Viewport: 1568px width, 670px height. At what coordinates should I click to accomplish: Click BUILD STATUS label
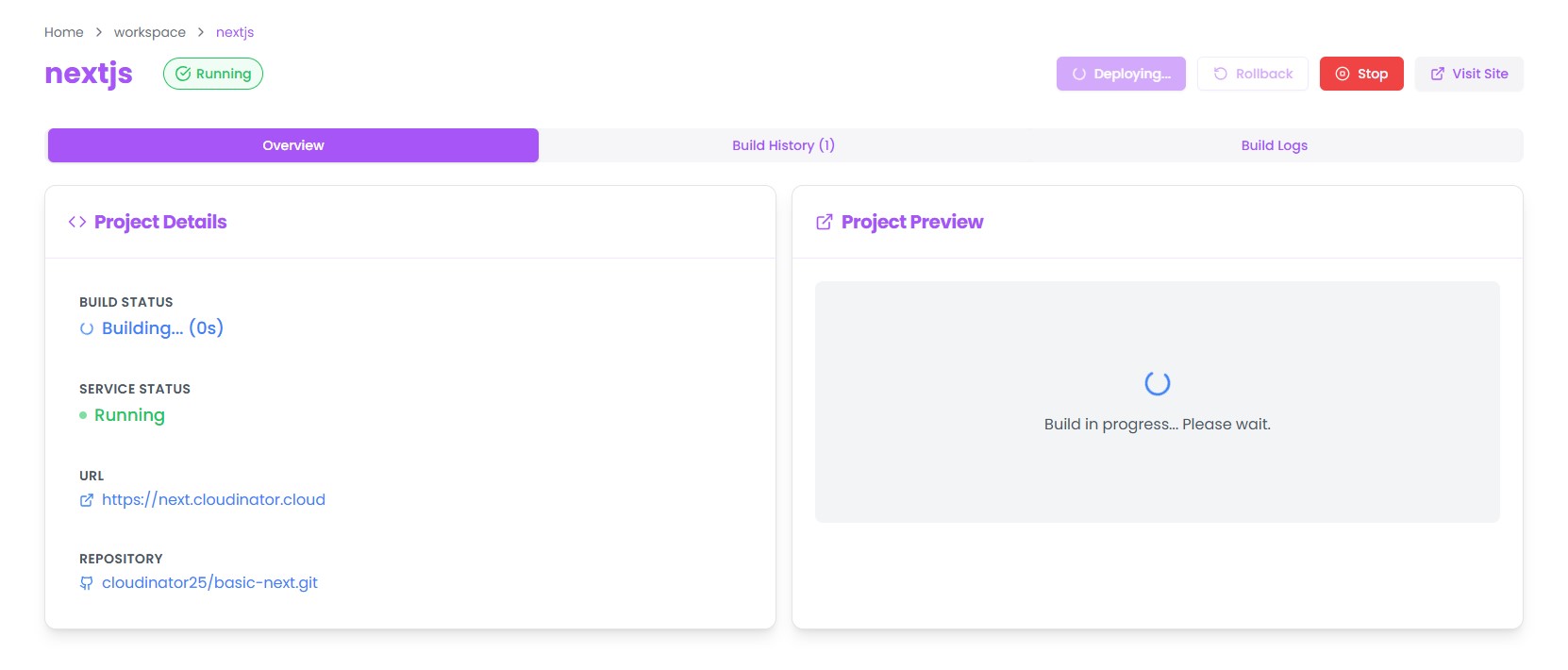[x=126, y=302]
